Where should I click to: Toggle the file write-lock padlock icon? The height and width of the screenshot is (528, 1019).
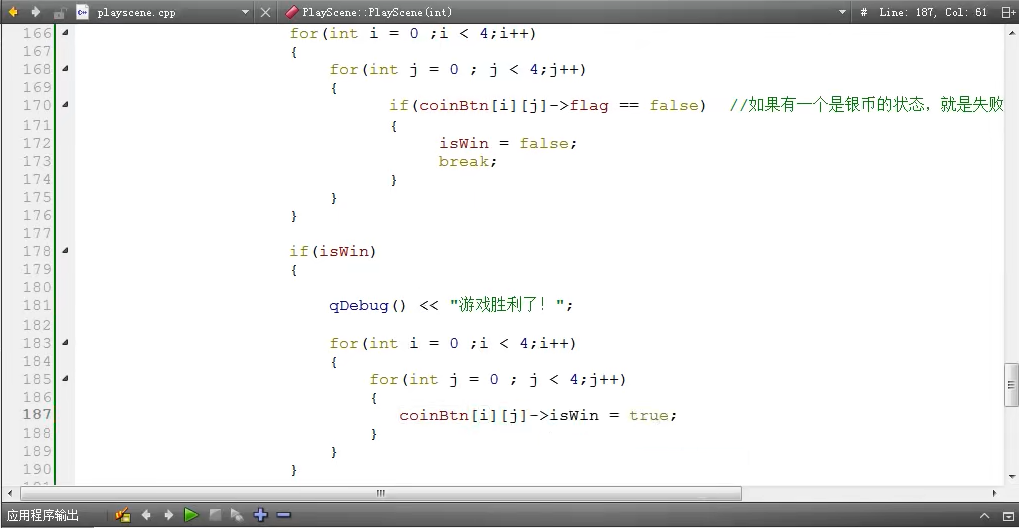click(x=58, y=12)
